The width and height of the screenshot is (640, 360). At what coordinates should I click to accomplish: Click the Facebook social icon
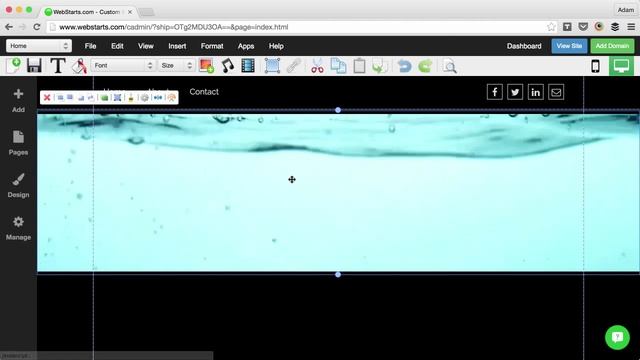pyautogui.click(x=494, y=92)
